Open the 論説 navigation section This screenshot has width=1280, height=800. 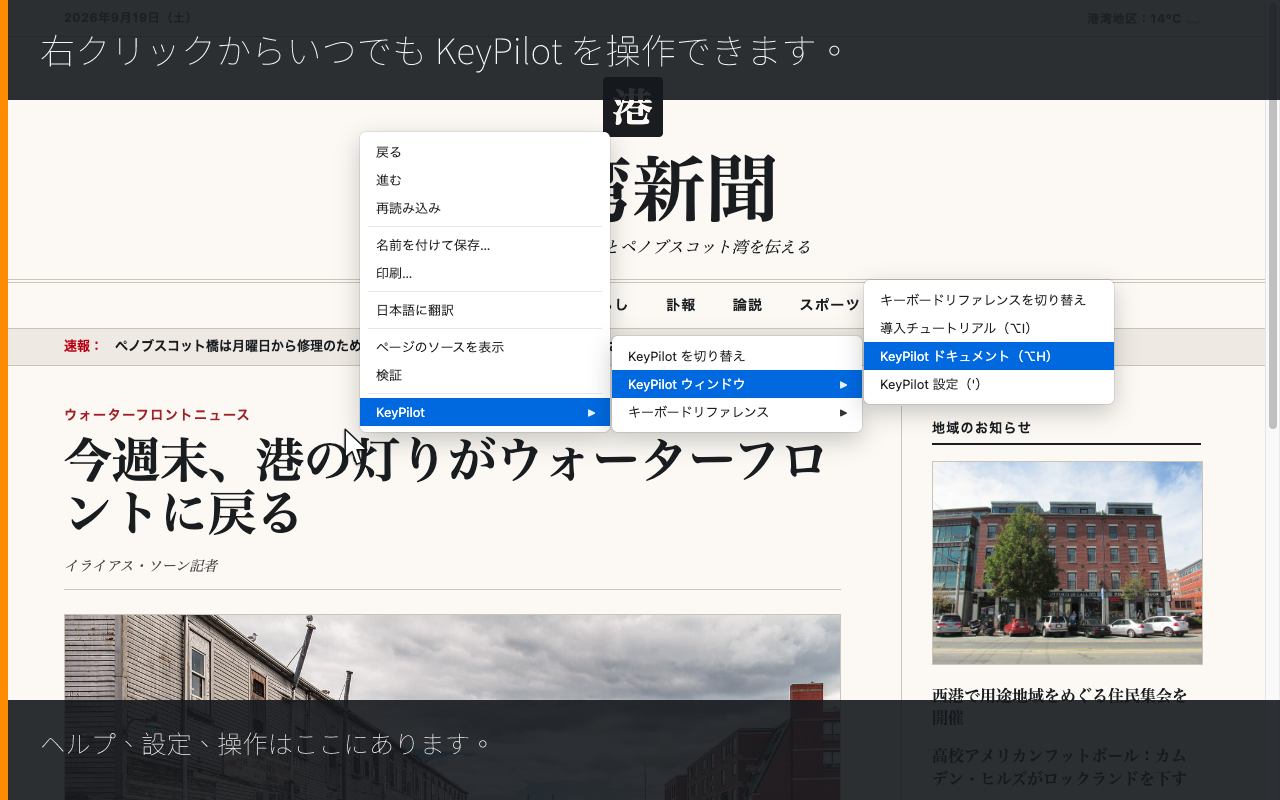747,305
